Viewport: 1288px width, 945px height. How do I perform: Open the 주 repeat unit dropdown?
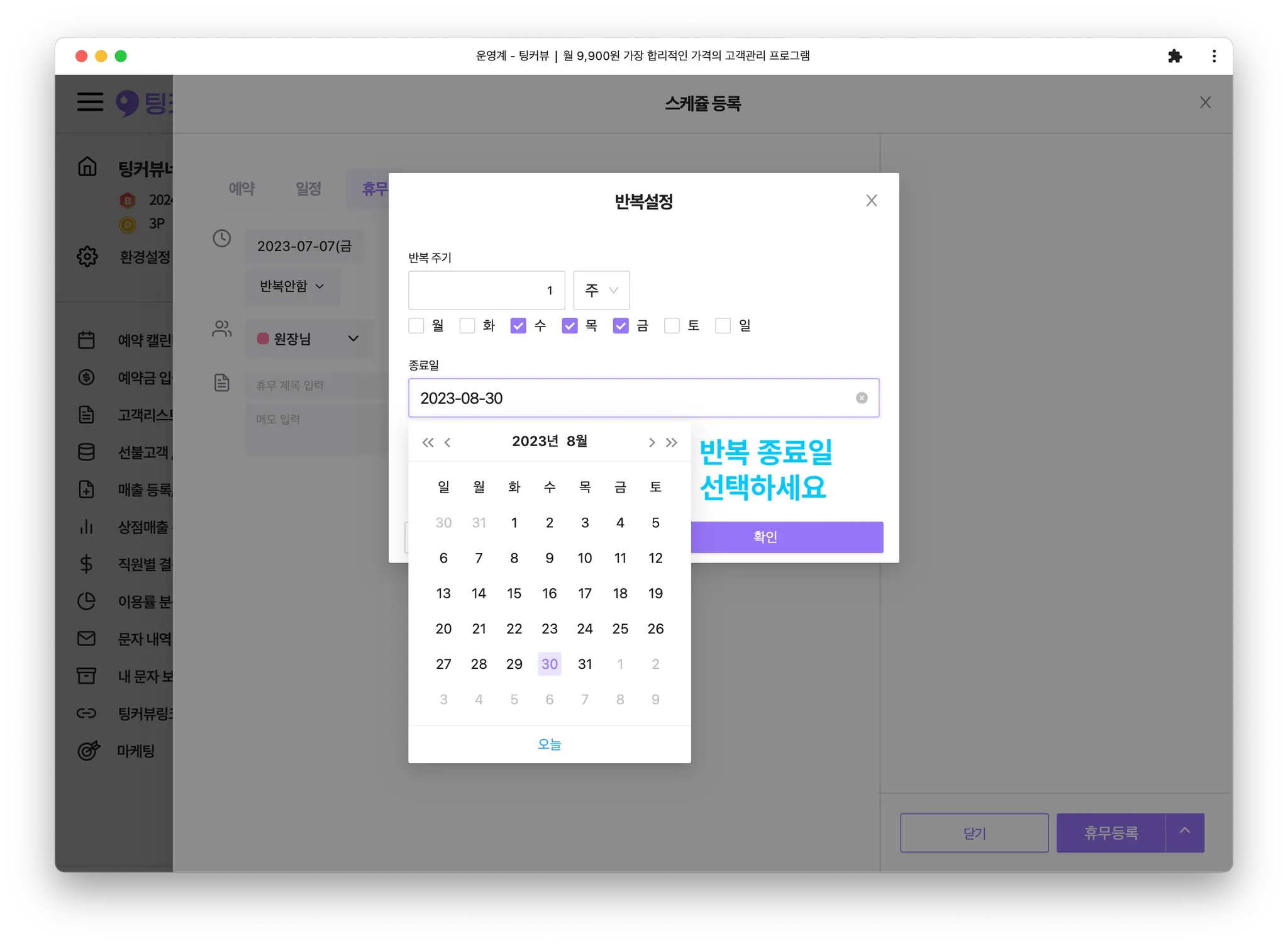point(601,290)
